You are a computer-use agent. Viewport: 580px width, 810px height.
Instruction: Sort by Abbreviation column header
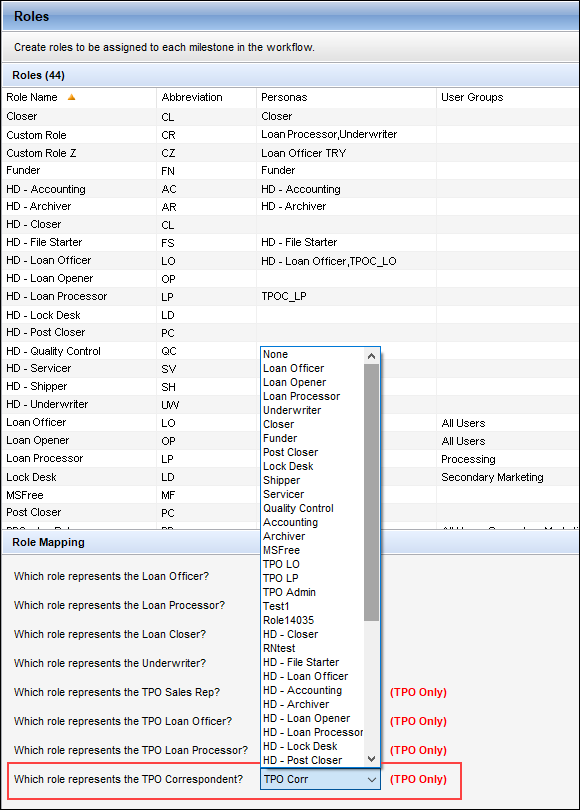(x=206, y=97)
